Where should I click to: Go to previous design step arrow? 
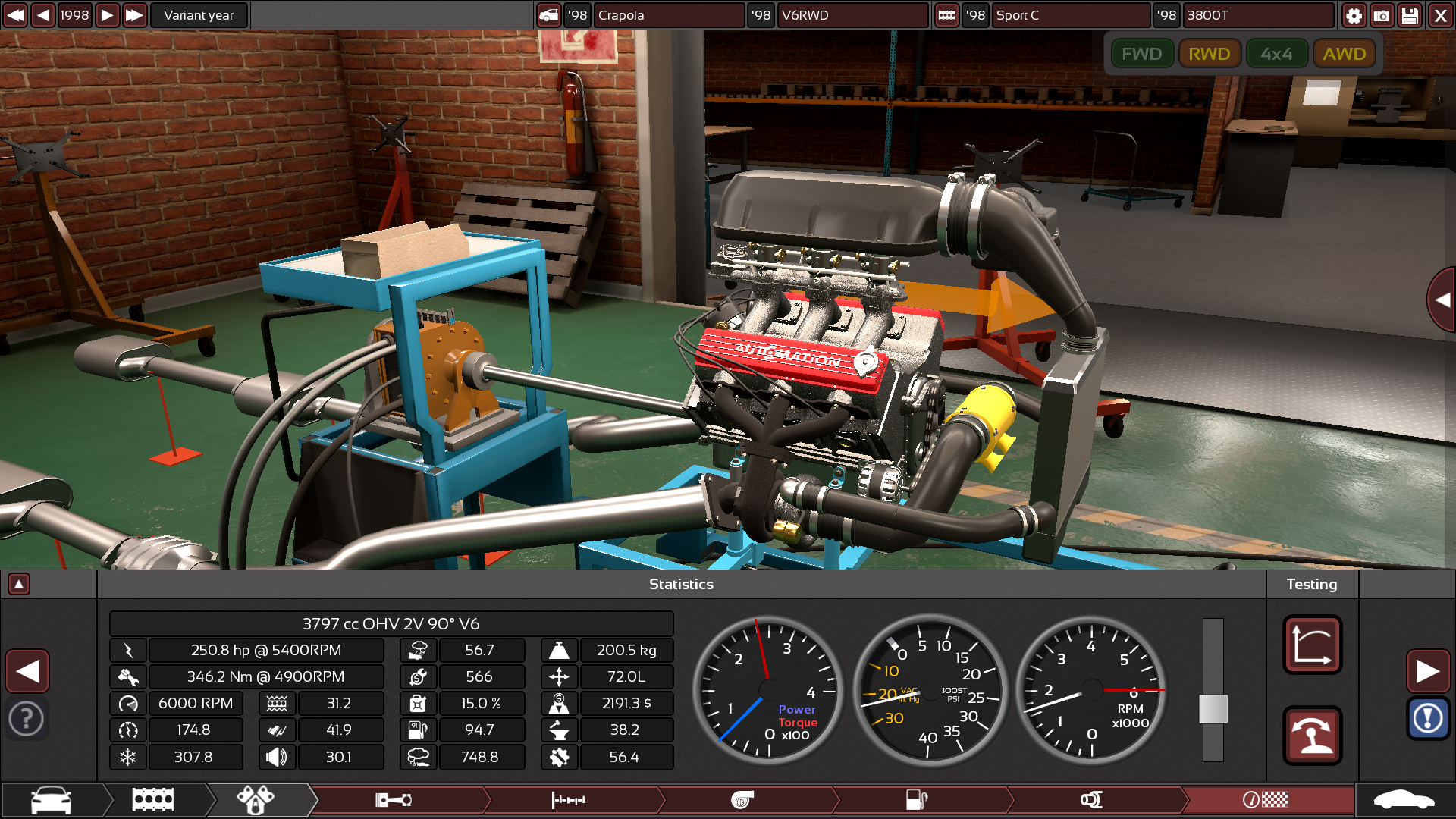(27, 671)
